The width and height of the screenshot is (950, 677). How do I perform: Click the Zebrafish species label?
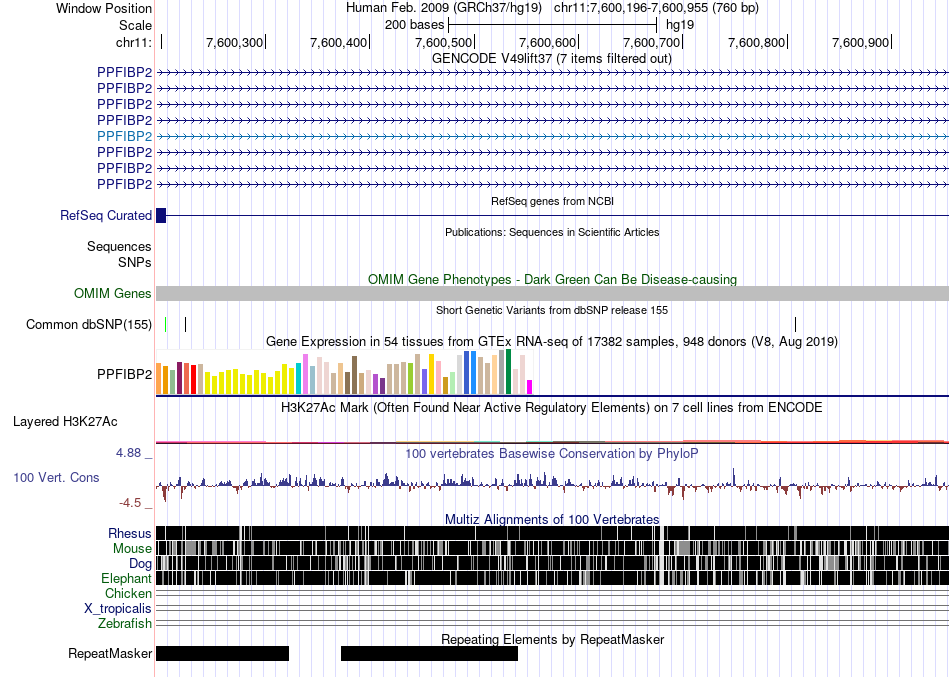(x=125, y=623)
